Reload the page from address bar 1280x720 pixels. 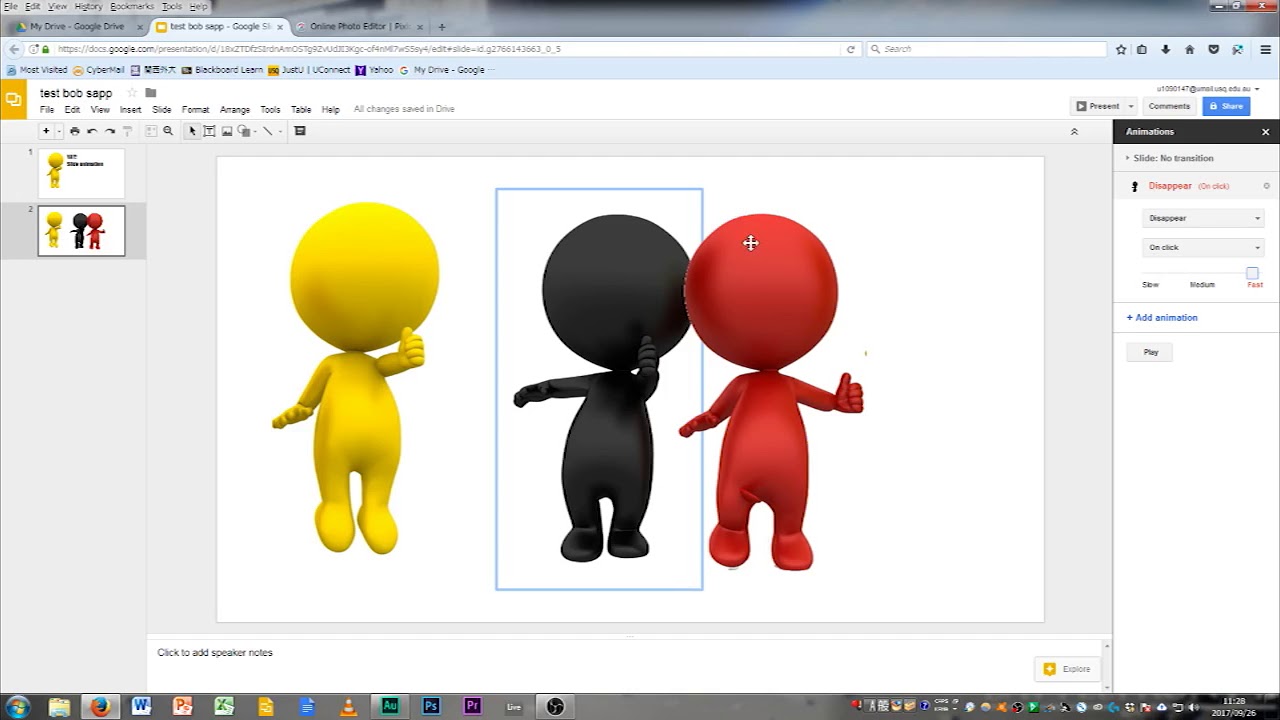(x=851, y=49)
